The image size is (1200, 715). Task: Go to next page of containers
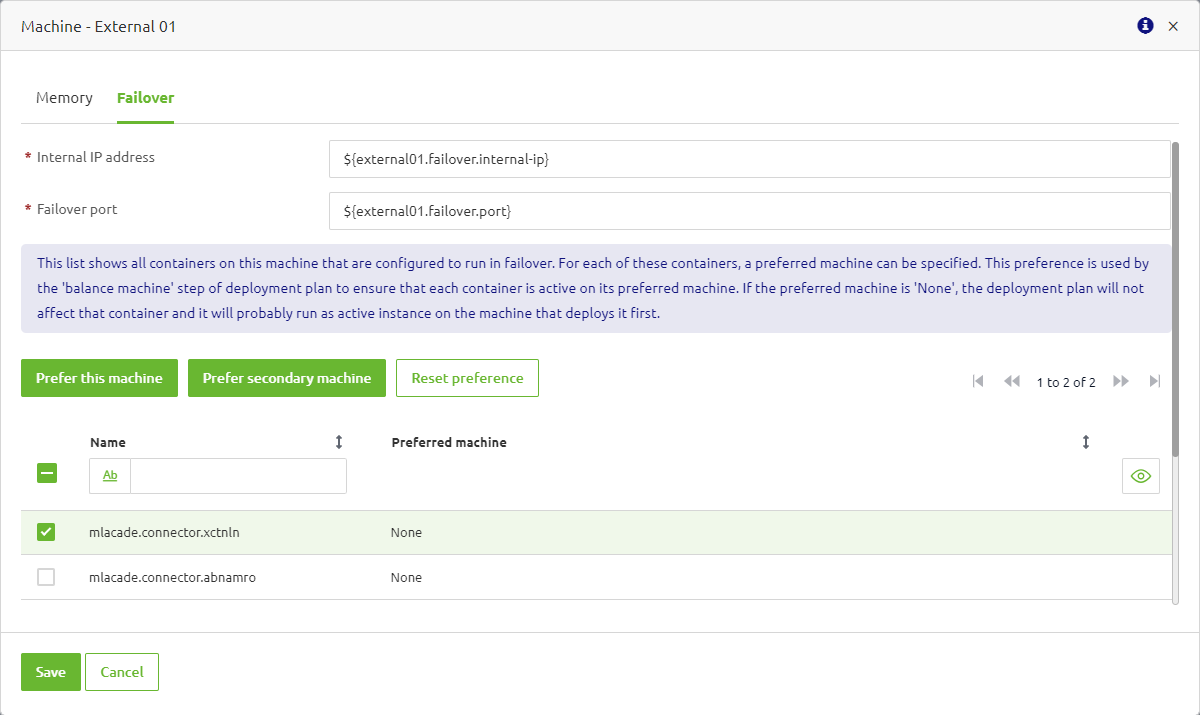(1120, 381)
